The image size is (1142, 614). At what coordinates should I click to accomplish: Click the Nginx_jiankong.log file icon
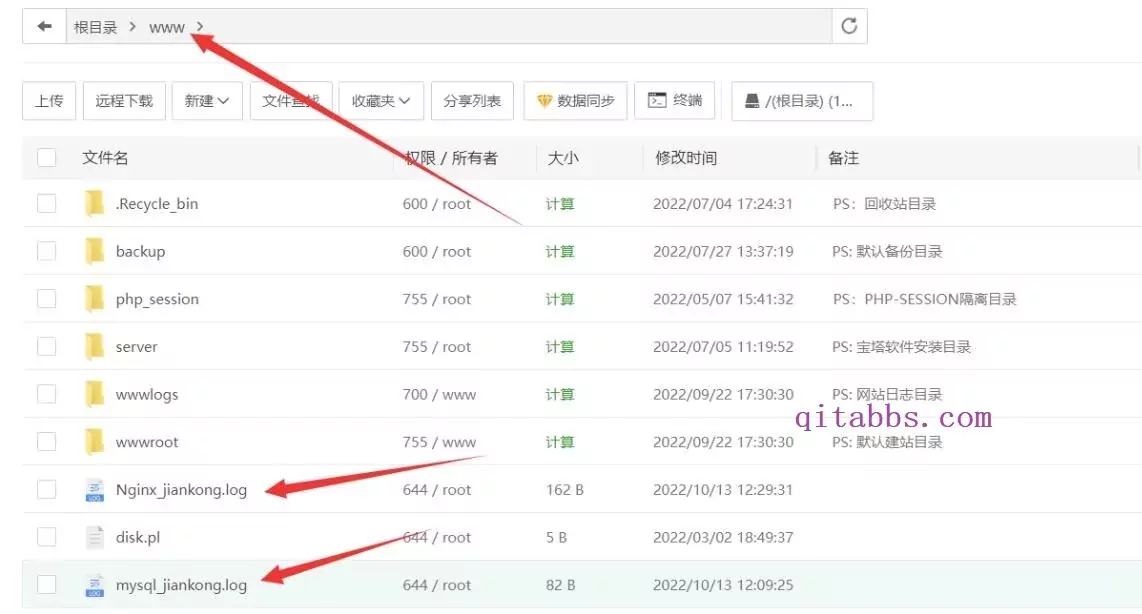(94, 489)
